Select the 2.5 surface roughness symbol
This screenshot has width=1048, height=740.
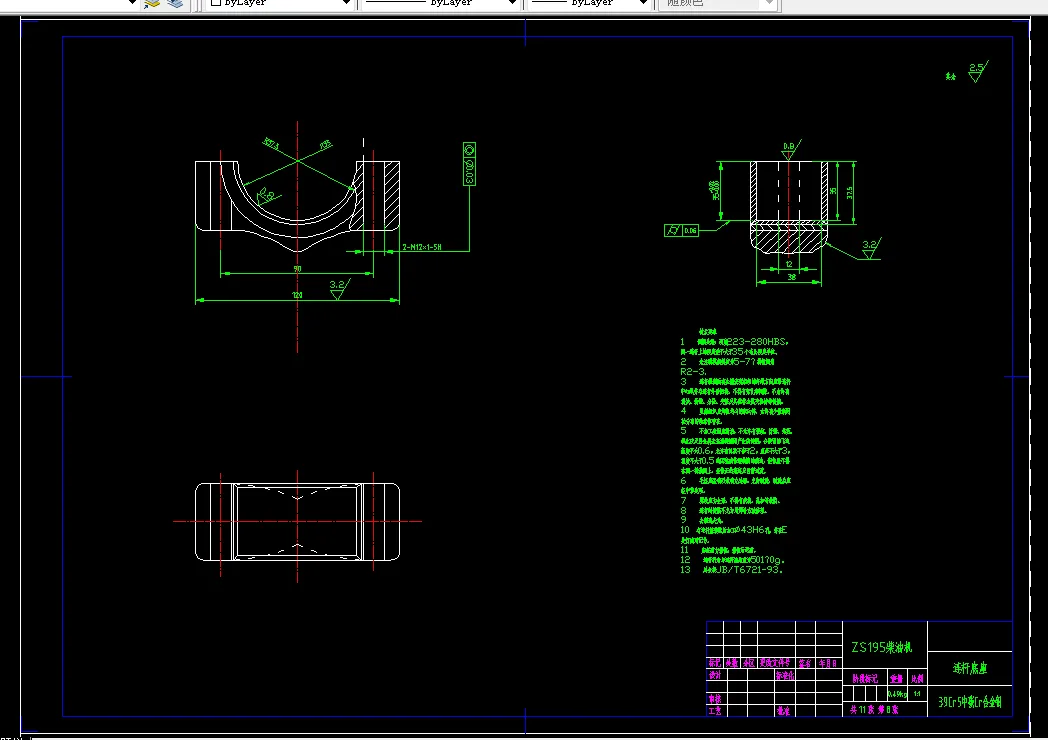point(978,71)
